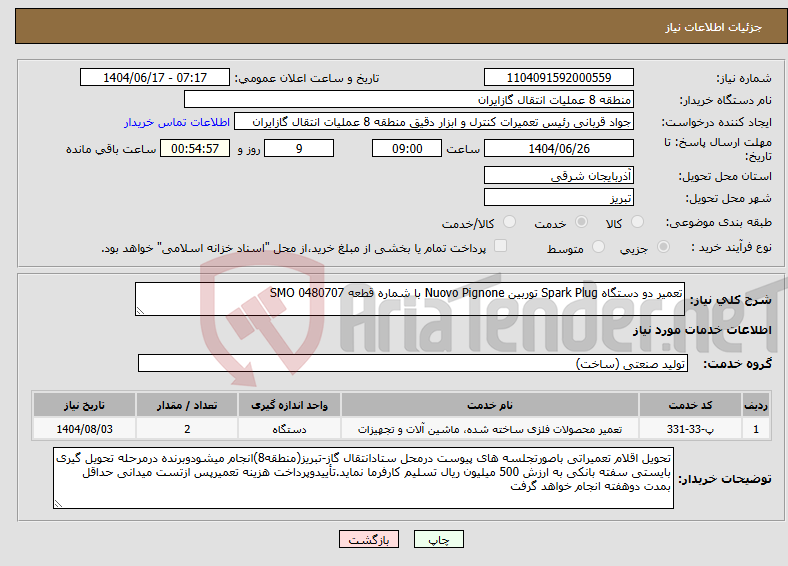
Task: Click the remaining days field 9
Action: [x=299, y=148]
